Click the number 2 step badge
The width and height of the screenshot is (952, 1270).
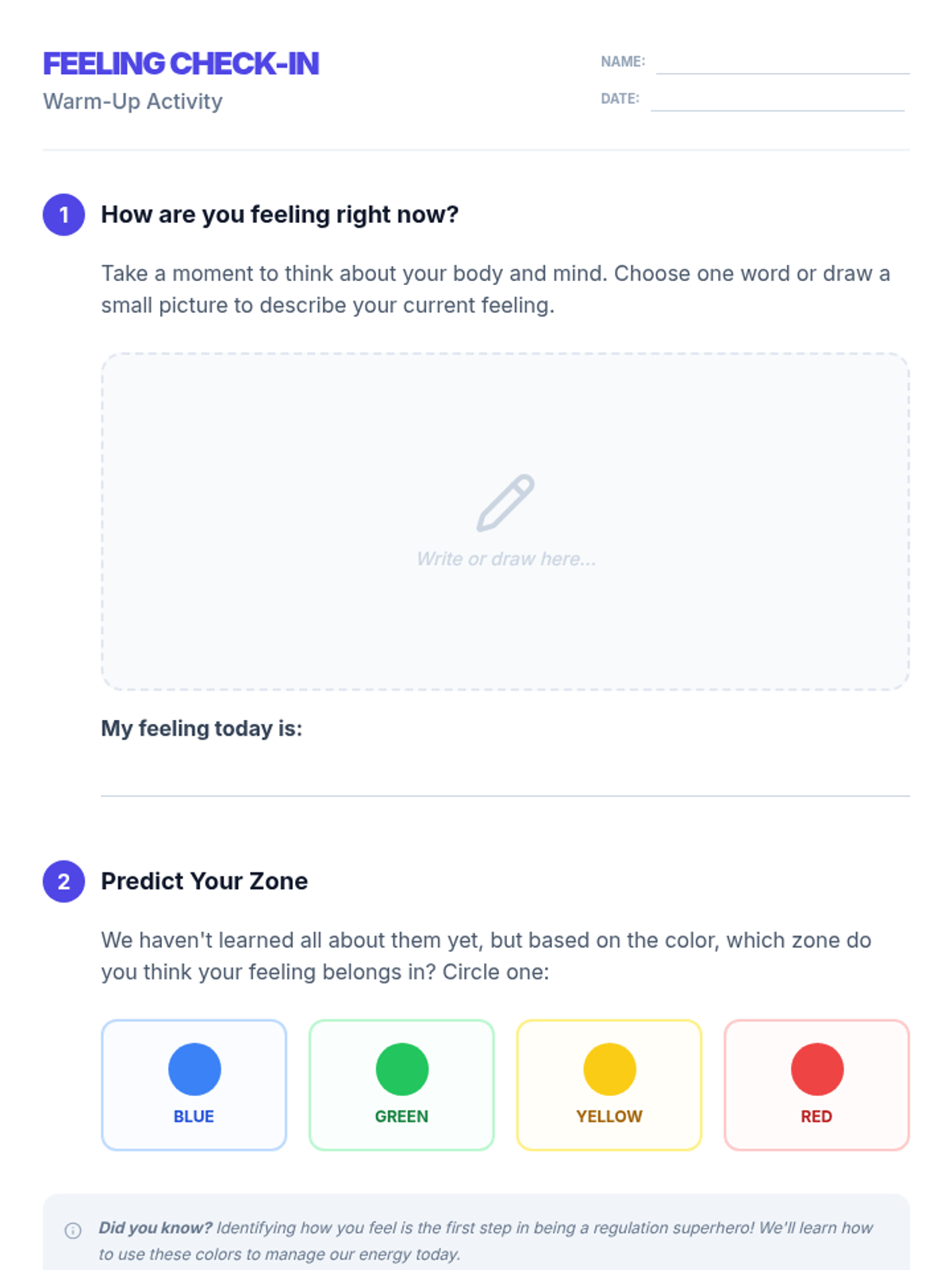click(63, 881)
